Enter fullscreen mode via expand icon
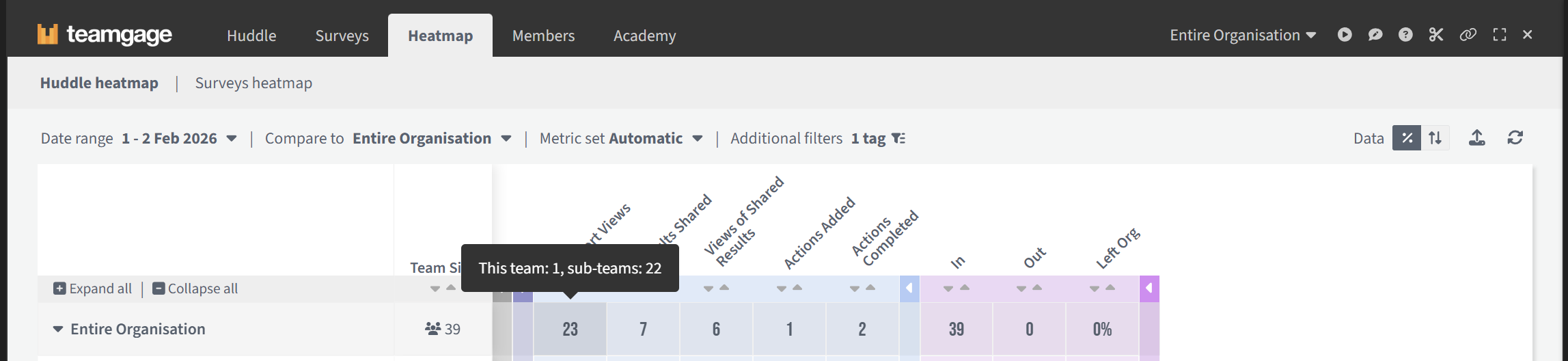This screenshot has width=1568, height=361. point(1500,35)
